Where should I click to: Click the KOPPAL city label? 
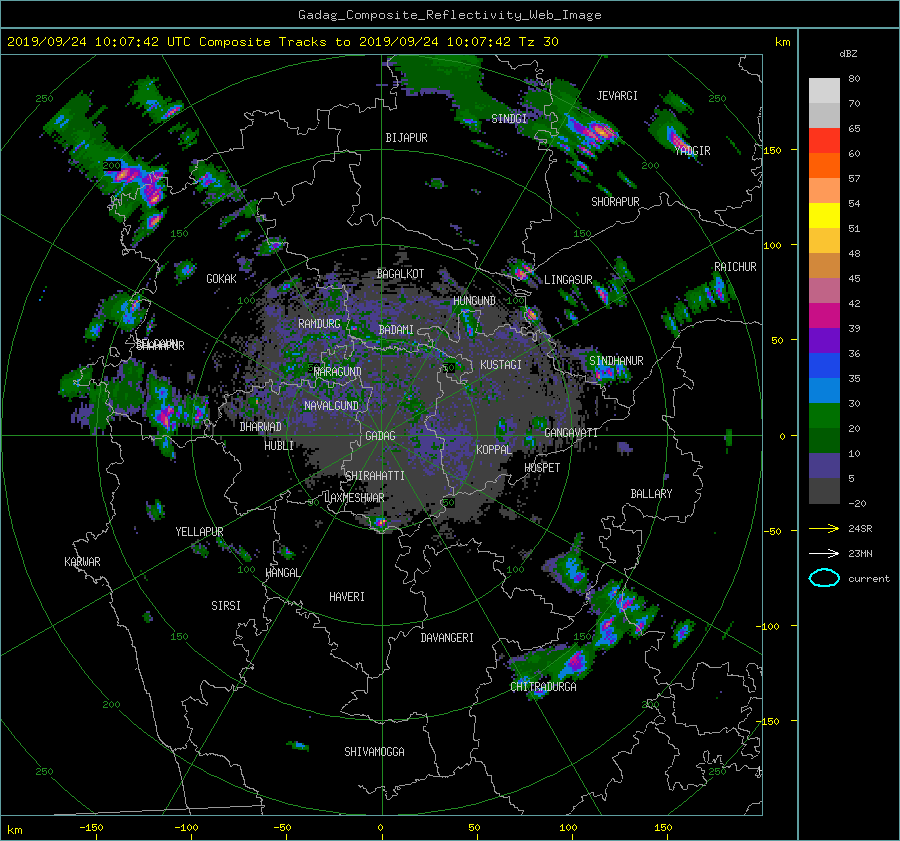494,450
